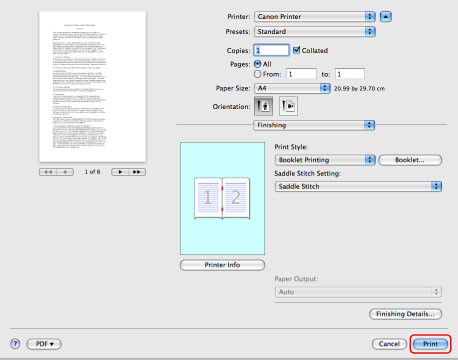This screenshot has height=360, width=458.
Task: Open the PDF menu button
Action: [x=44, y=344]
